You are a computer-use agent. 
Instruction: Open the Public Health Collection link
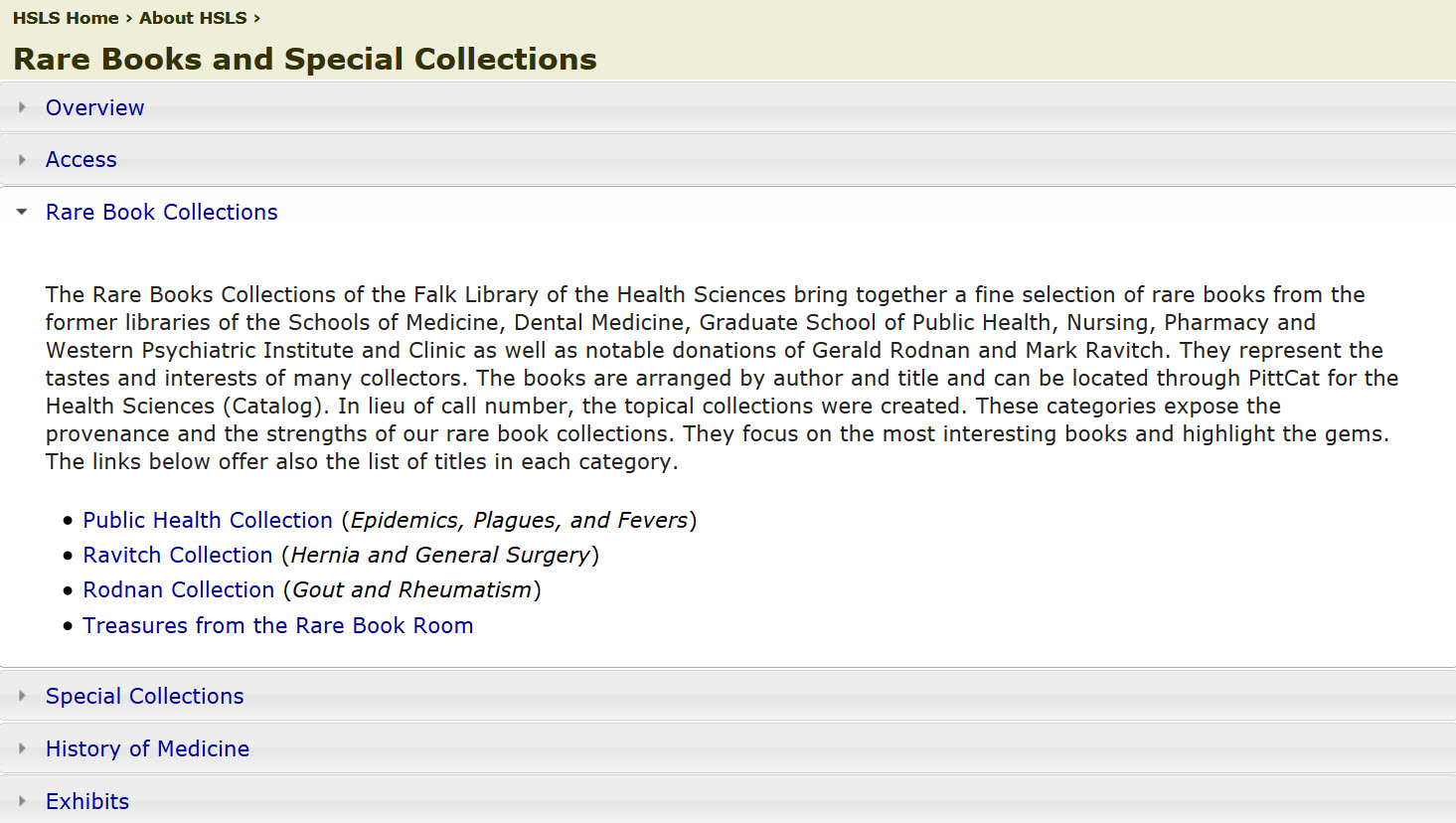(207, 520)
